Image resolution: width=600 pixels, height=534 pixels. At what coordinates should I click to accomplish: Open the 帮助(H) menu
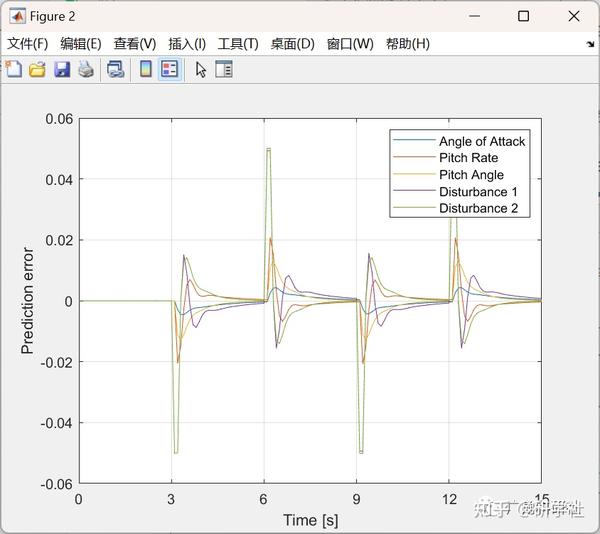(408, 44)
